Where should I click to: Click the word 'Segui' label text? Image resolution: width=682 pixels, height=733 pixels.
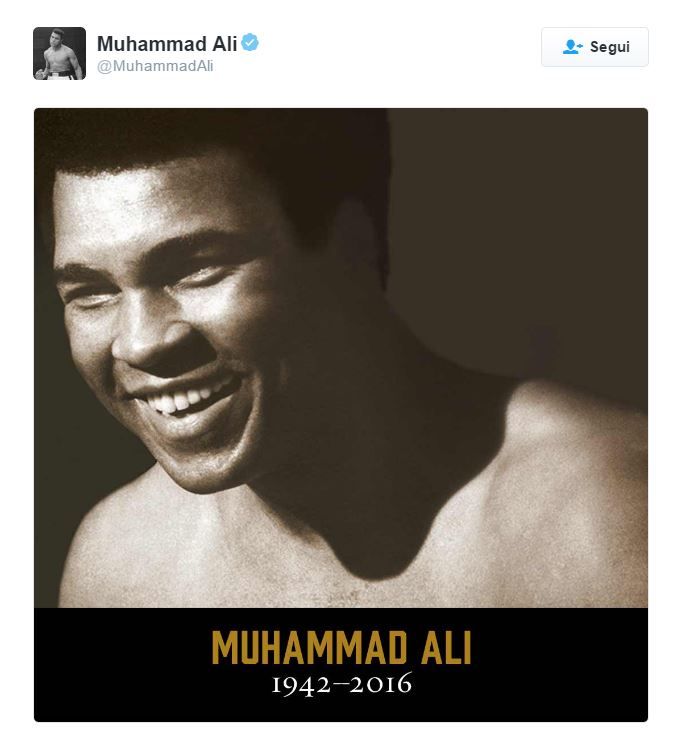[610, 47]
